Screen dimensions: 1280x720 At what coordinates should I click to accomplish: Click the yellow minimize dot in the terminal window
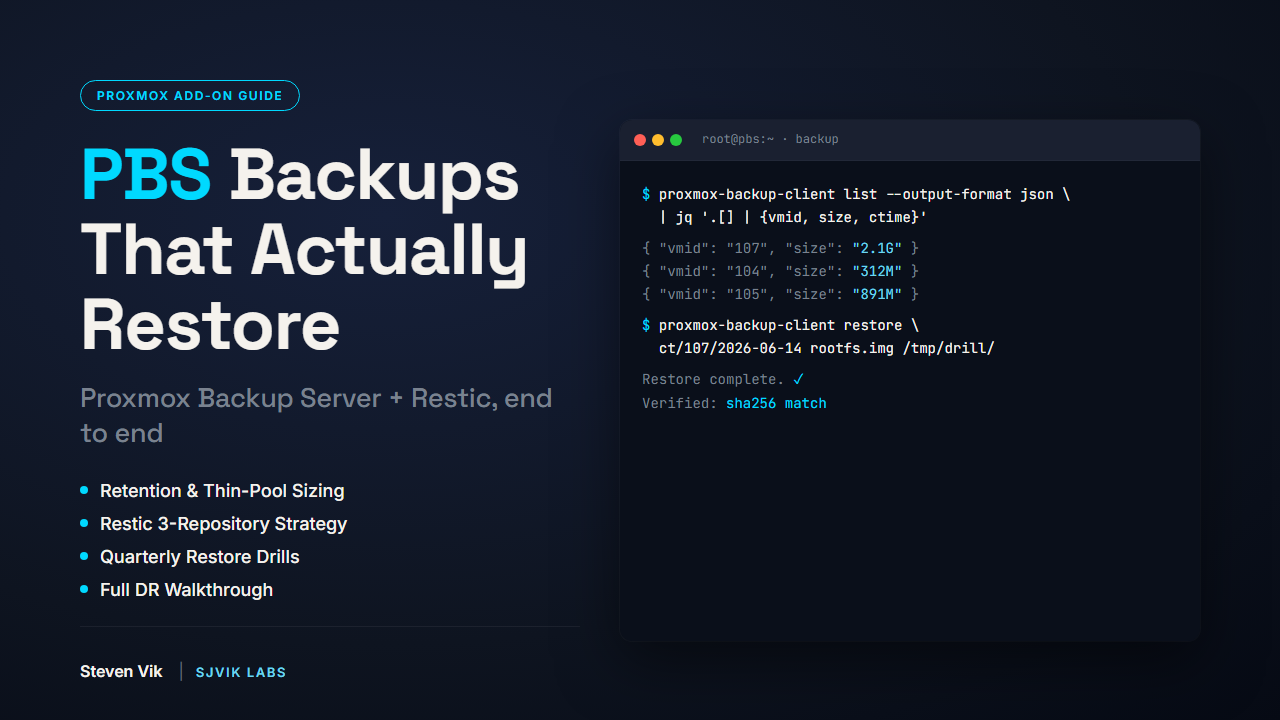click(658, 140)
